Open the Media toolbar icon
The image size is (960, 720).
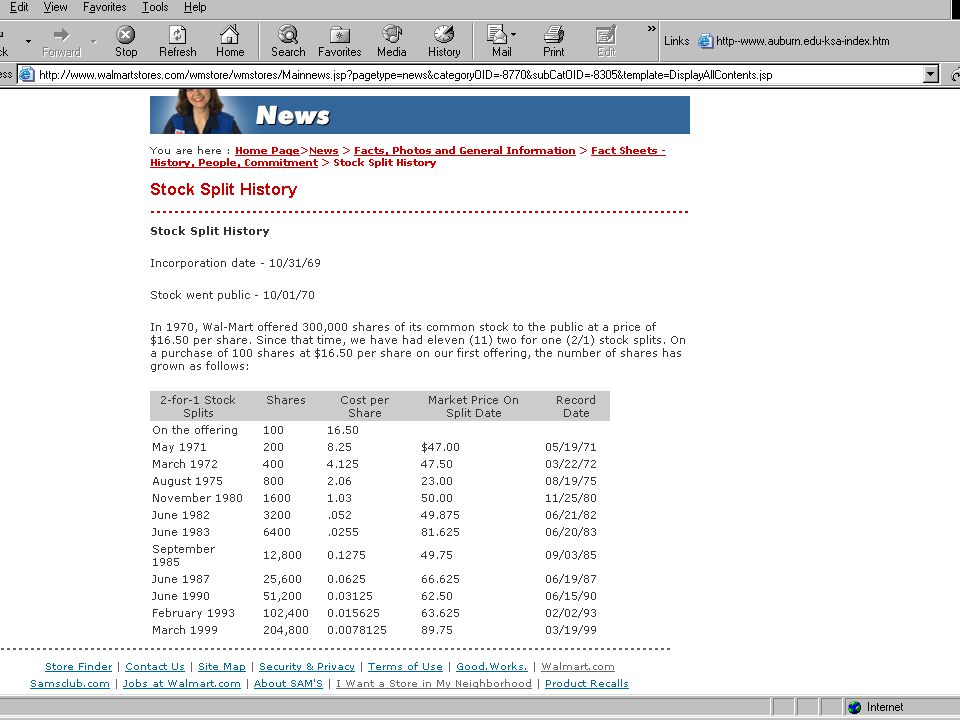pos(392,34)
